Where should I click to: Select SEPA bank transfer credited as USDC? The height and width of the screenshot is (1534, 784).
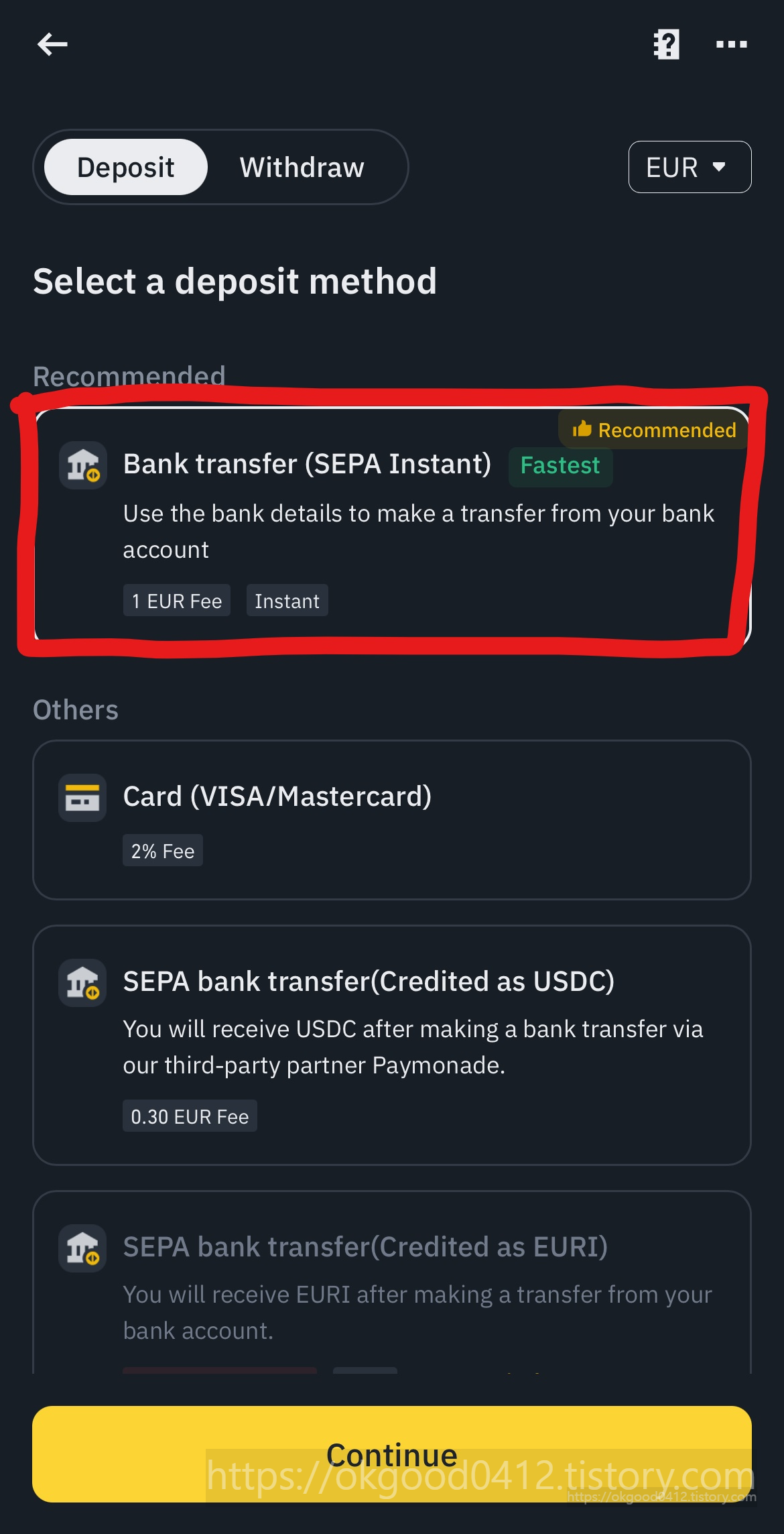click(x=392, y=1045)
